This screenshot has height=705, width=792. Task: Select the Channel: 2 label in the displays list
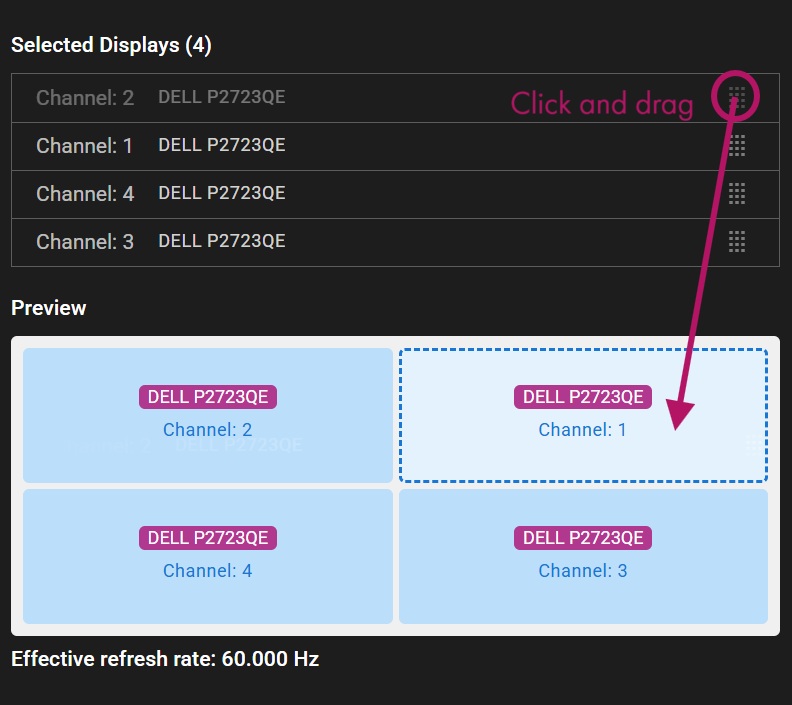(85, 98)
